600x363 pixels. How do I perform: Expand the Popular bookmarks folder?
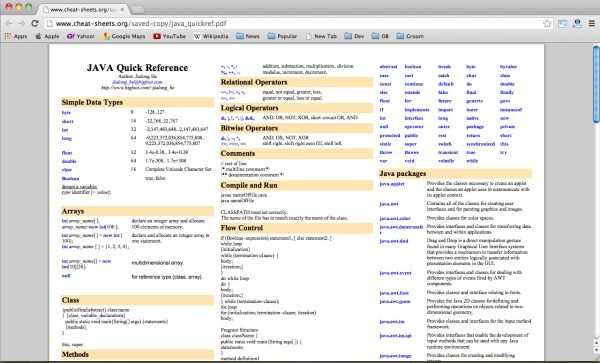[282, 36]
